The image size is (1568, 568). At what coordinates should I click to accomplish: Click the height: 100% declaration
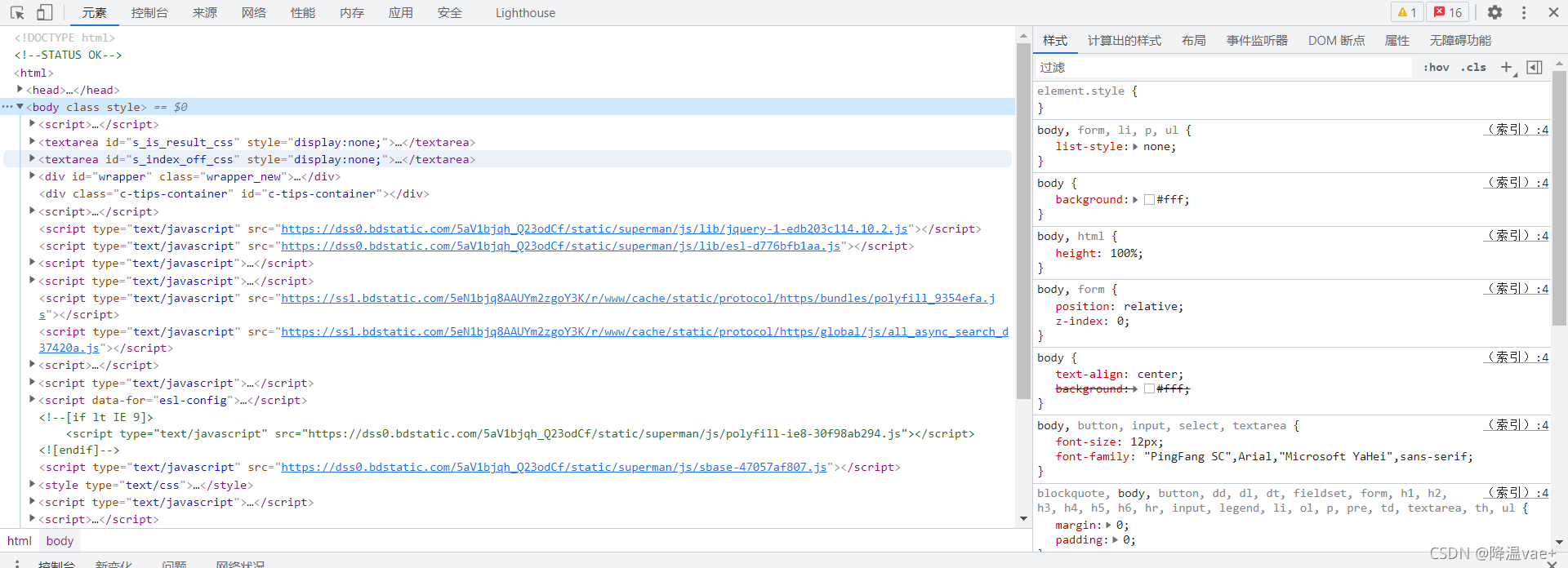pyautogui.click(x=1099, y=254)
